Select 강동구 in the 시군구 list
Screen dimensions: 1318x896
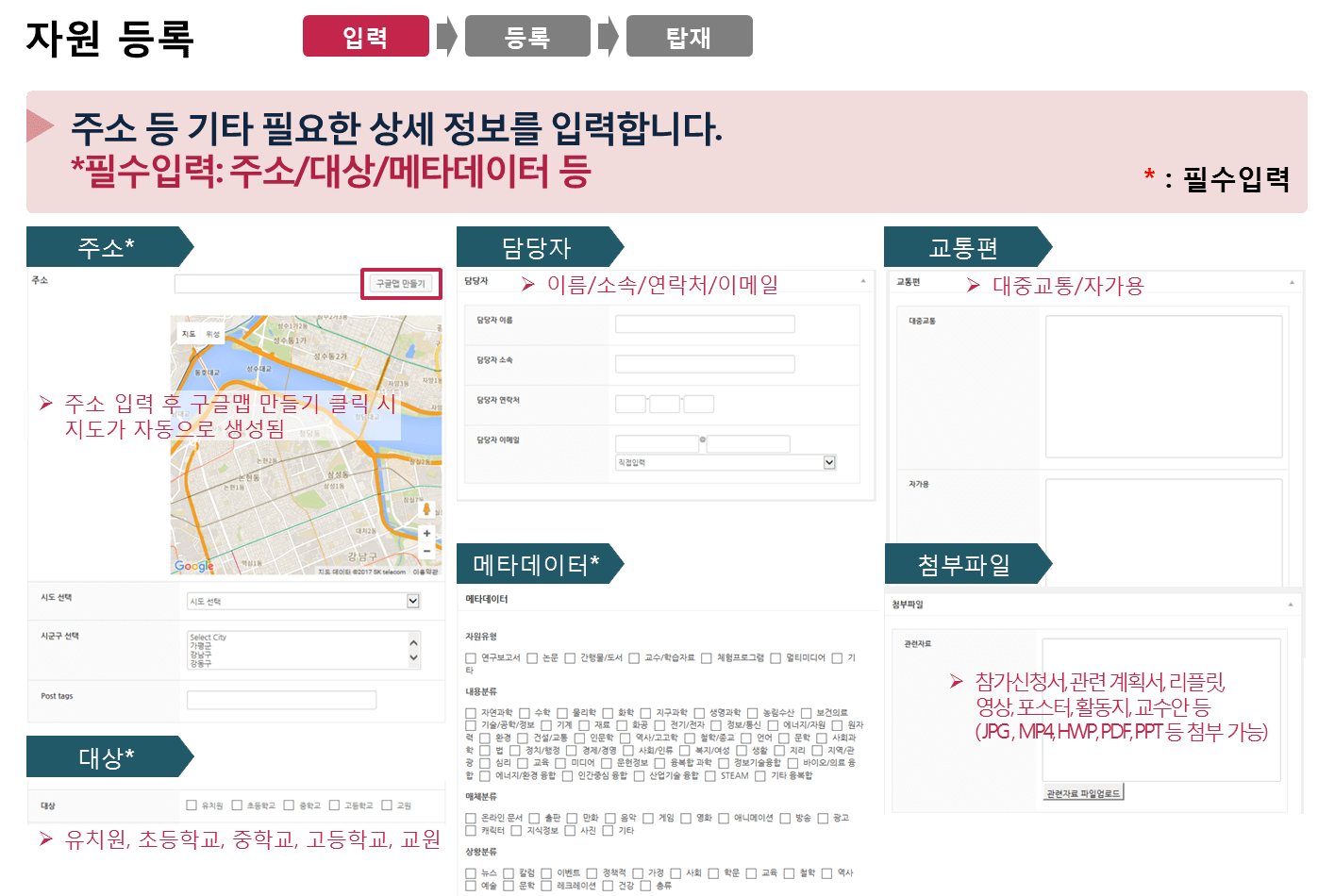coord(200,663)
